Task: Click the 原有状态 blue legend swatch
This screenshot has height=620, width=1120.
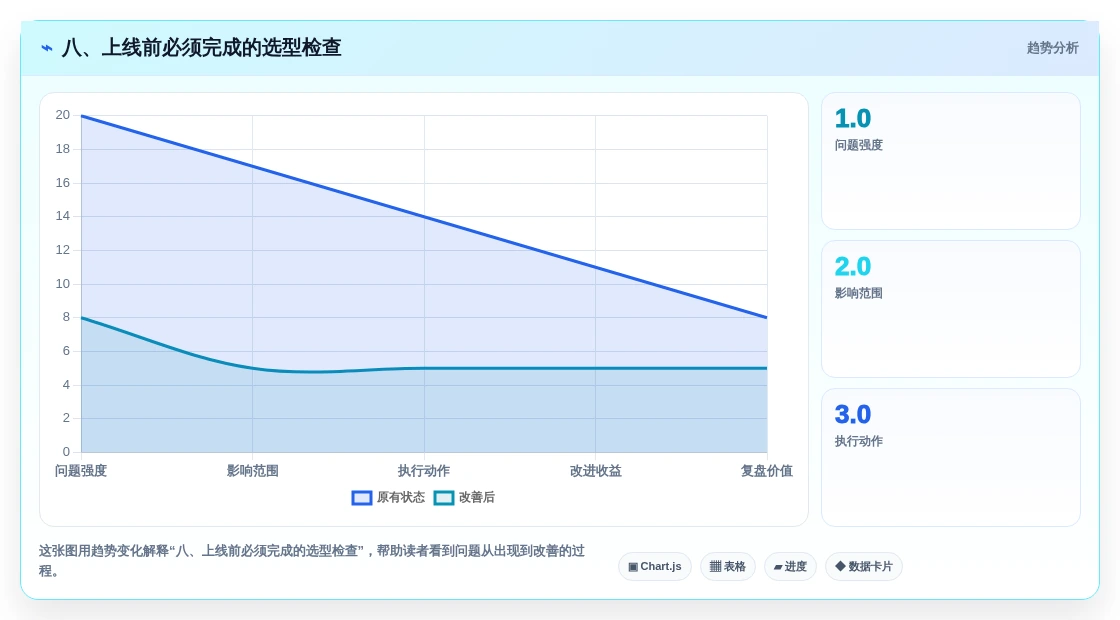Action: [x=362, y=498]
